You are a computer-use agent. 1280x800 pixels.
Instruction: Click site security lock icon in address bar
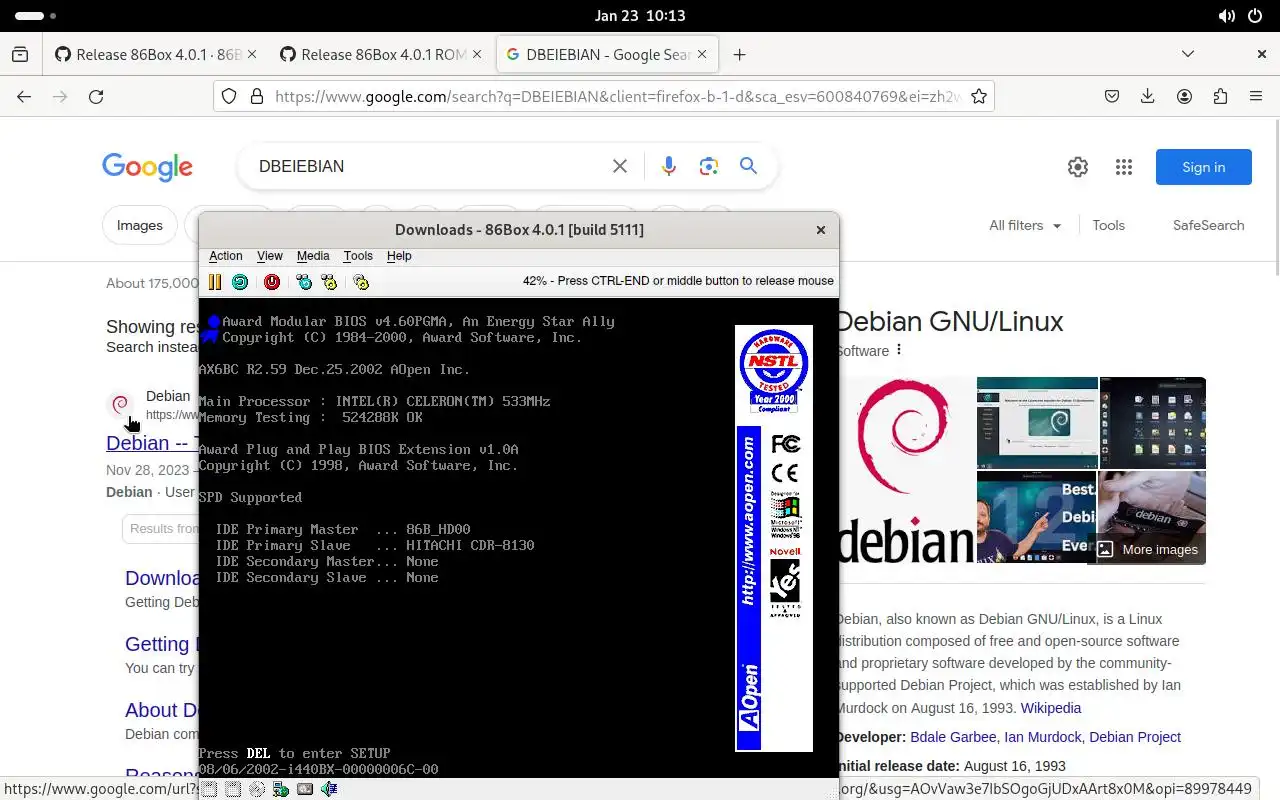257,97
